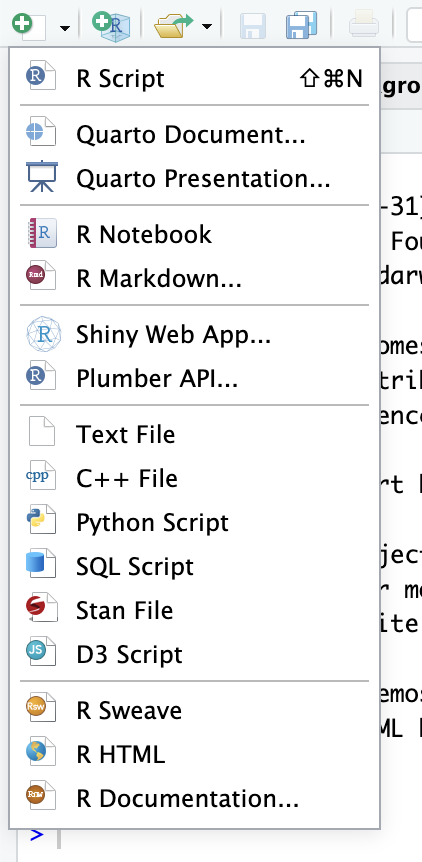The width and height of the screenshot is (422, 862).
Task: Click the Quarto Document icon
Action: point(41,132)
